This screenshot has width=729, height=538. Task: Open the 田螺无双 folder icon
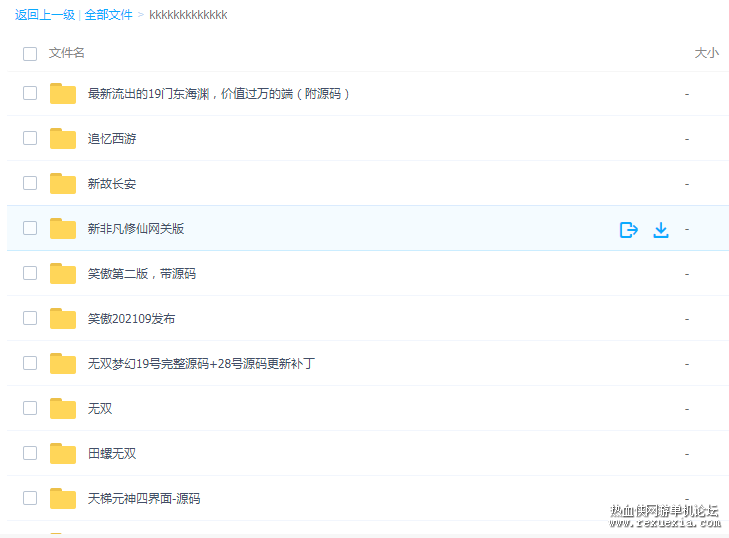click(63, 453)
